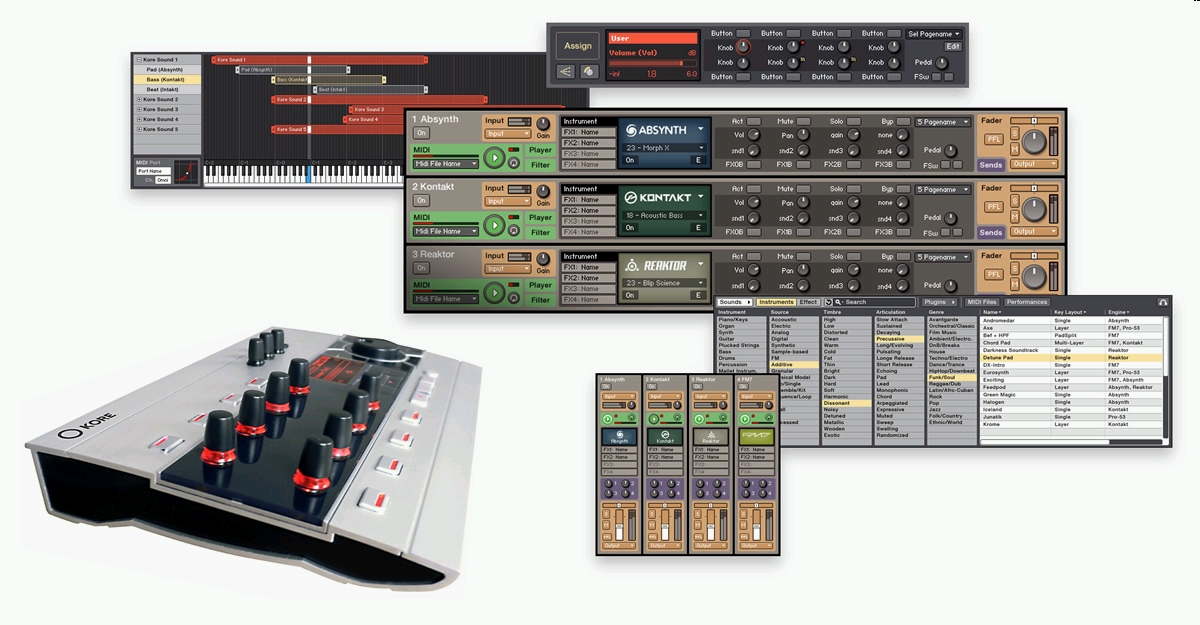Open the Plugins menu in browser
Viewport: 1200px width, 625px height.
point(938,302)
